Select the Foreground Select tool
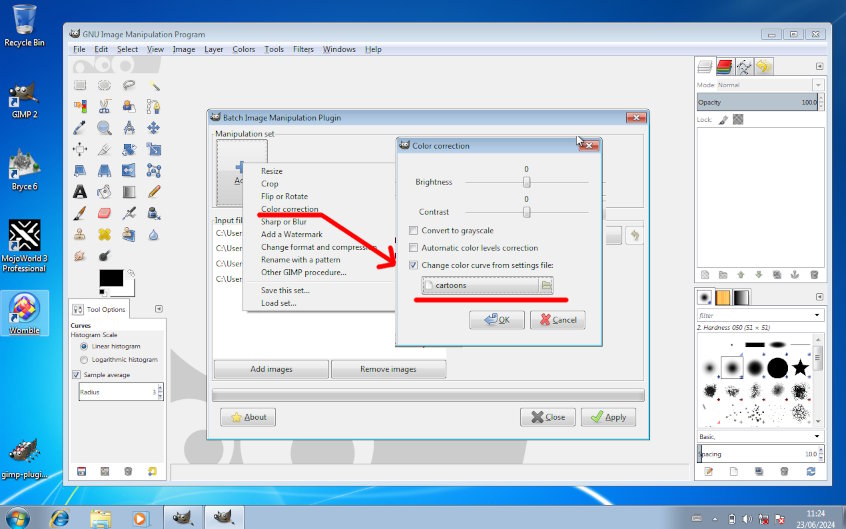The width and height of the screenshot is (846, 529). point(128,106)
